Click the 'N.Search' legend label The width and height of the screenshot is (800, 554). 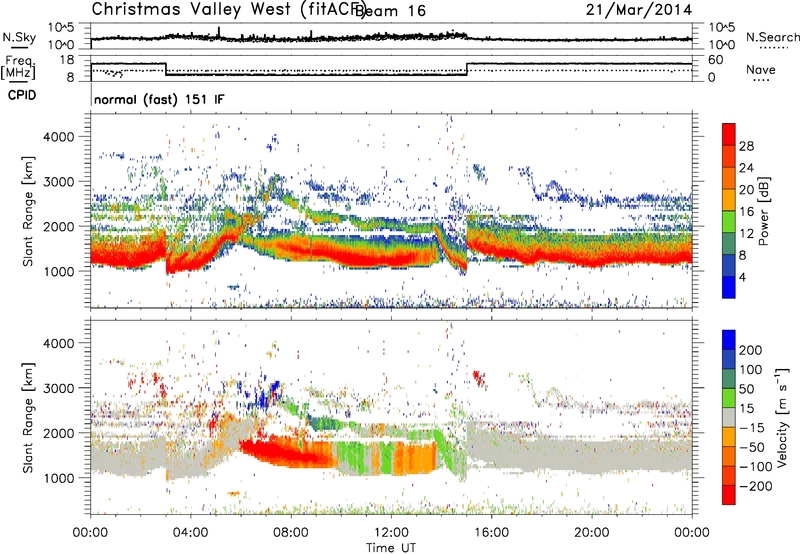pyautogui.click(x=772, y=37)
